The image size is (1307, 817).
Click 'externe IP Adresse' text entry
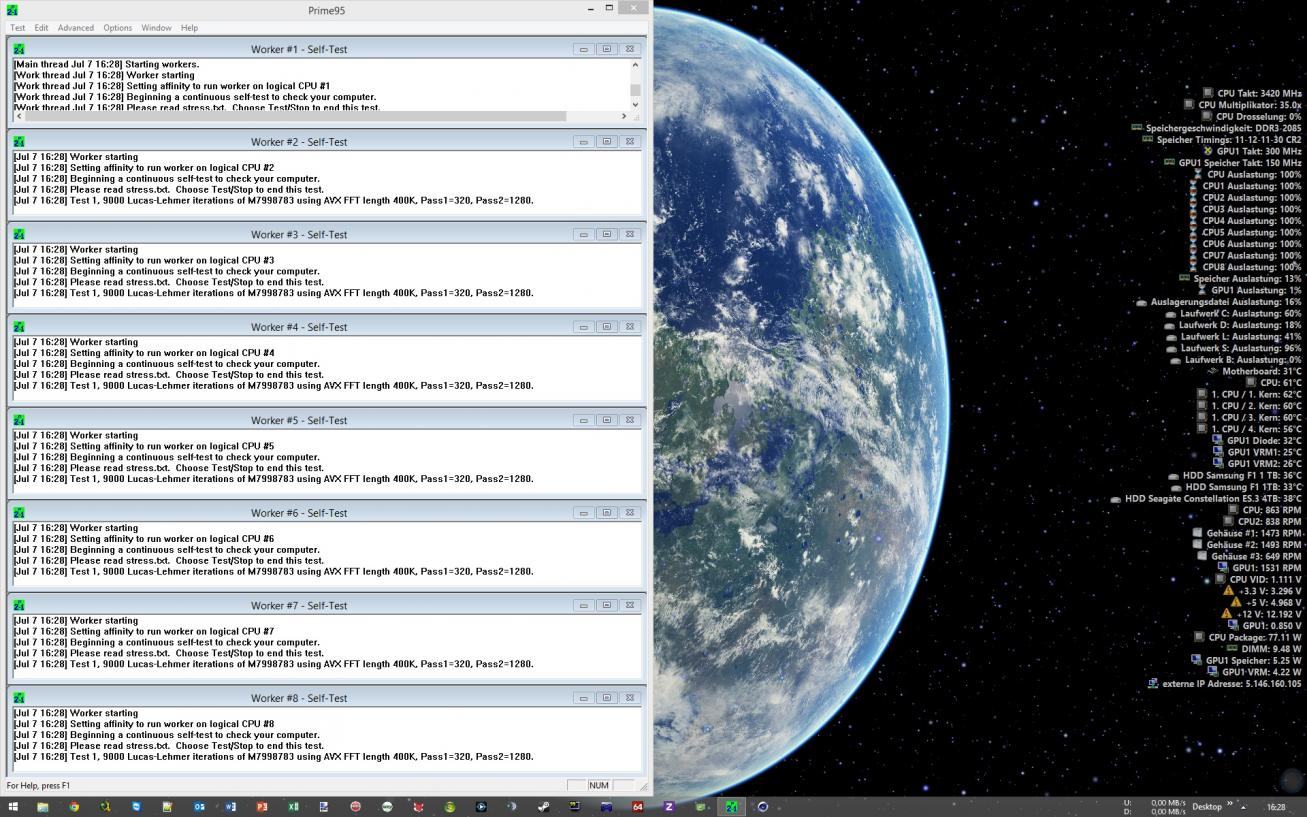tap(1232, 684)
